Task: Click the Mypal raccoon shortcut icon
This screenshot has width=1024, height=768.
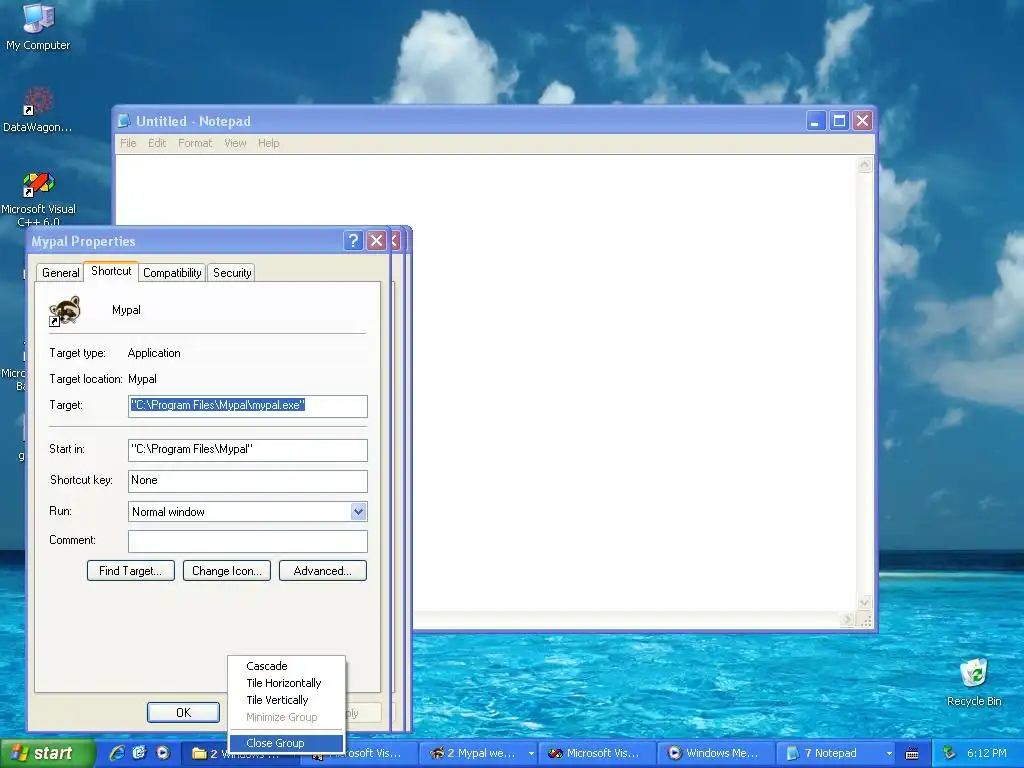Action: 65,311
